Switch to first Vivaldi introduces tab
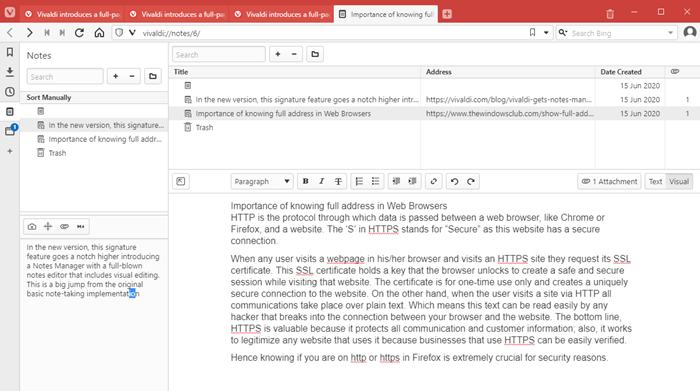 73,14
